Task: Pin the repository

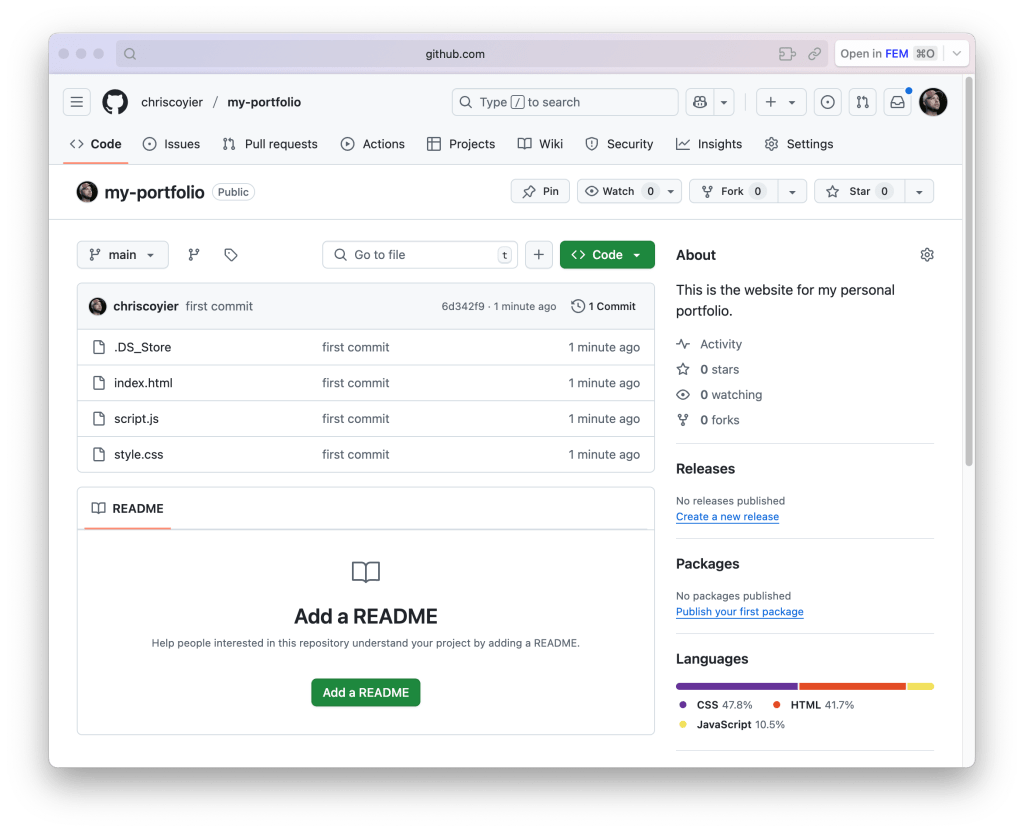Action: [x=540, y=190]
